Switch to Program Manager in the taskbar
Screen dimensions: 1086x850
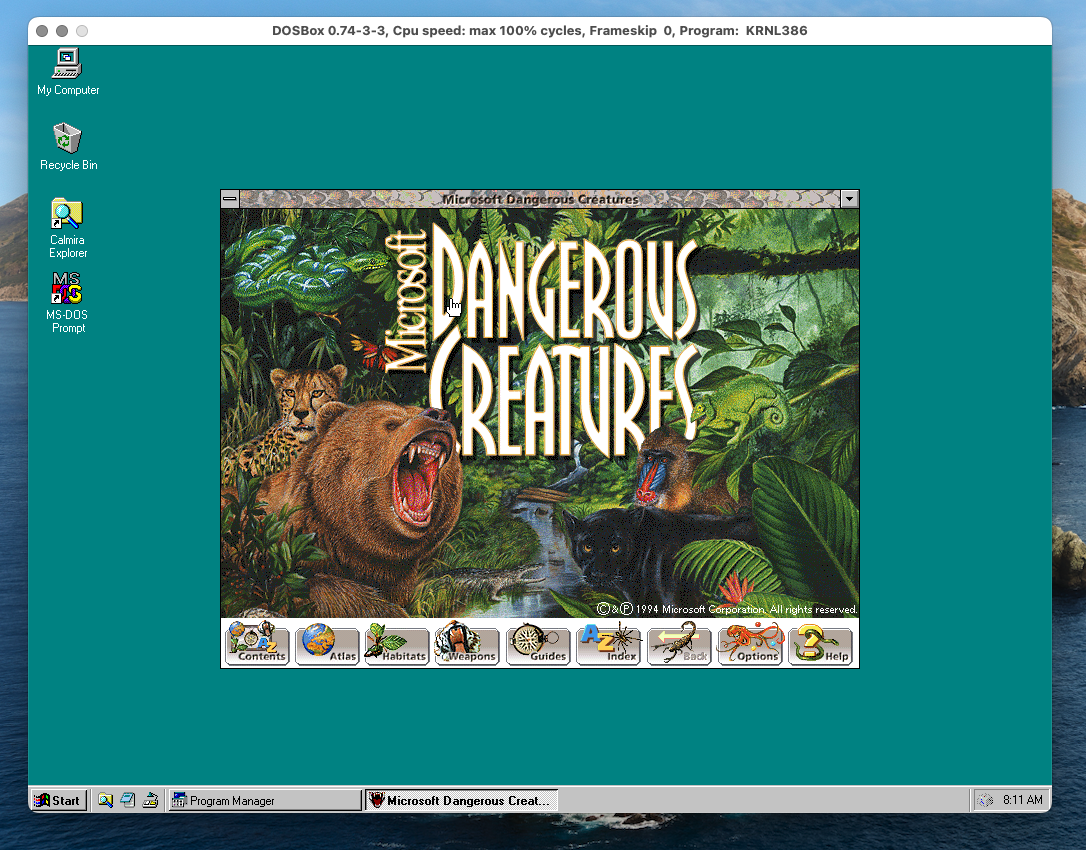click(x=265, y=800)
